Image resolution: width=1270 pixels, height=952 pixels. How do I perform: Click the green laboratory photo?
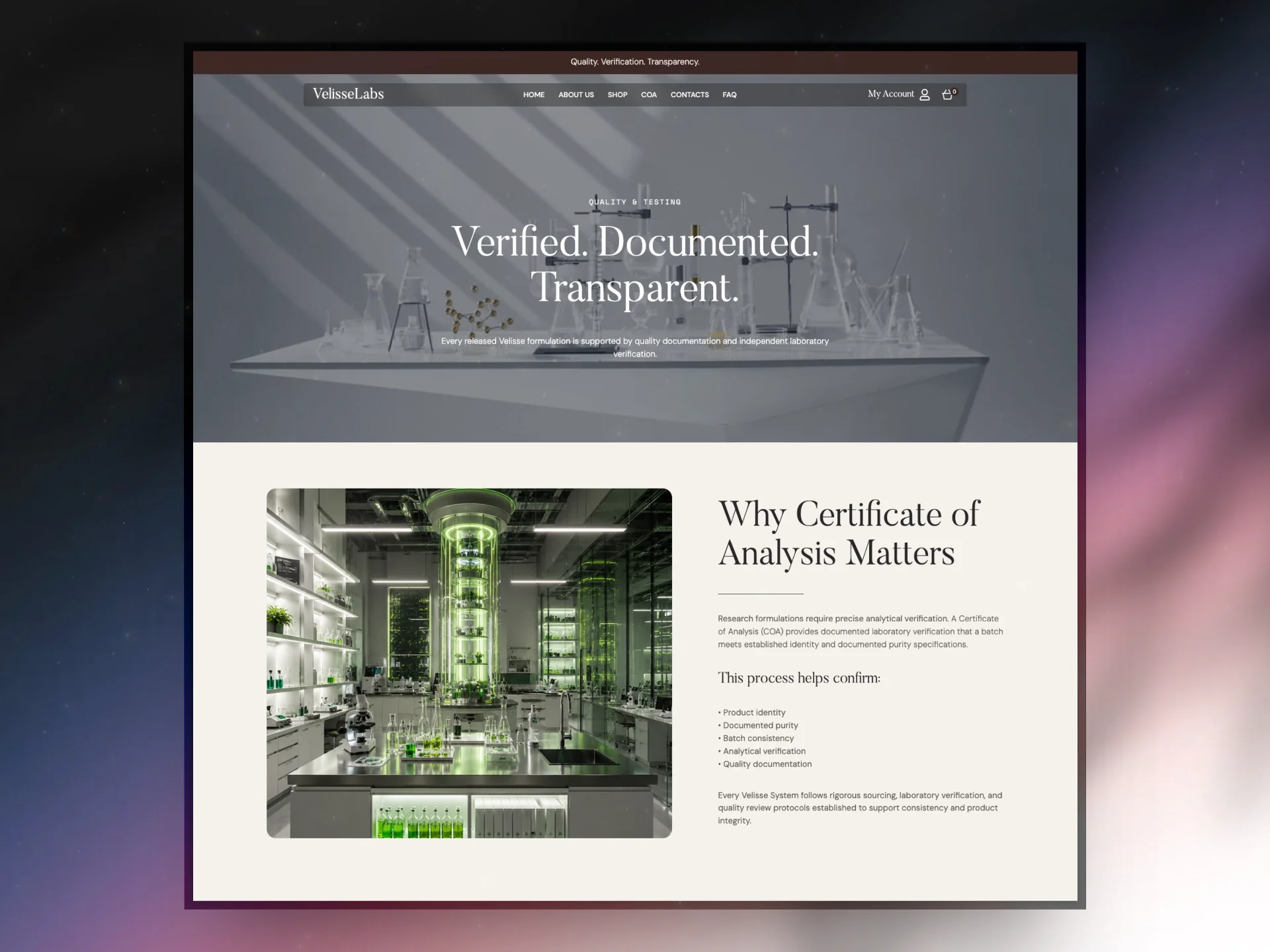pos(469,663)
